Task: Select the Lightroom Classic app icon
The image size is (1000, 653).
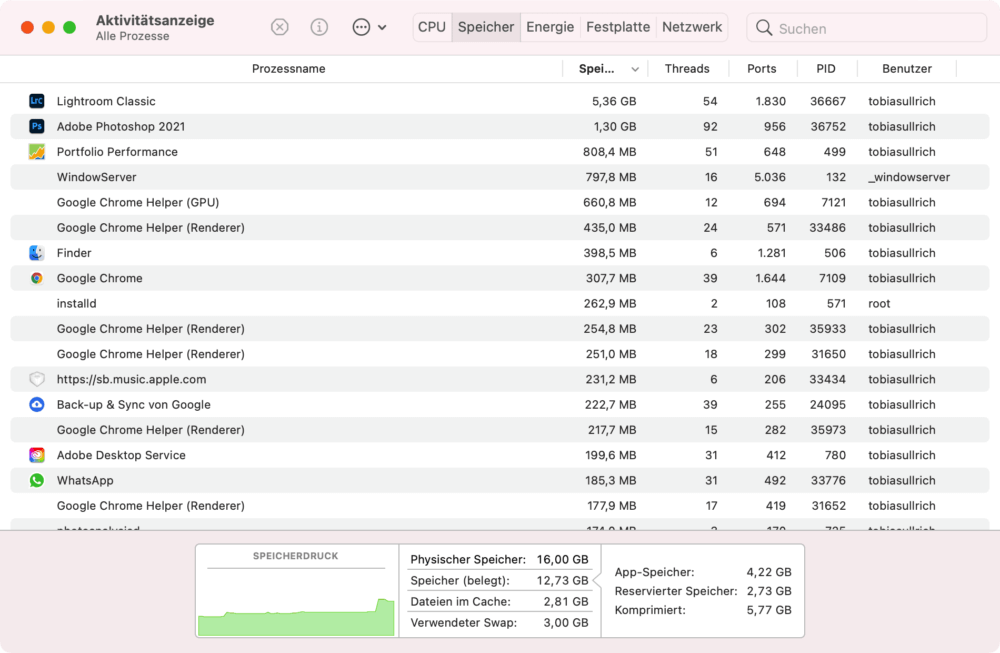Action: click(37, 101)
